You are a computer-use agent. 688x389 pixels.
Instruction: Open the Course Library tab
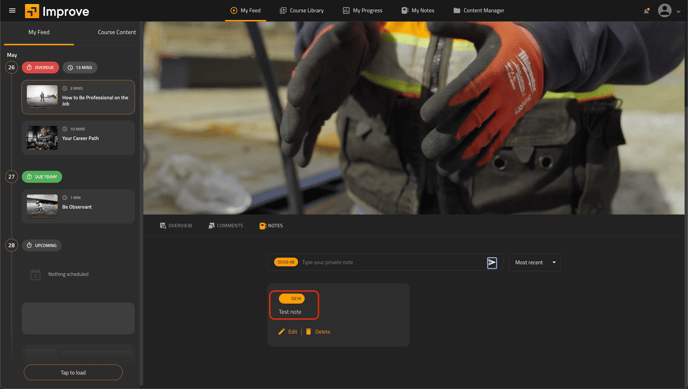click(x=302, y=11)
